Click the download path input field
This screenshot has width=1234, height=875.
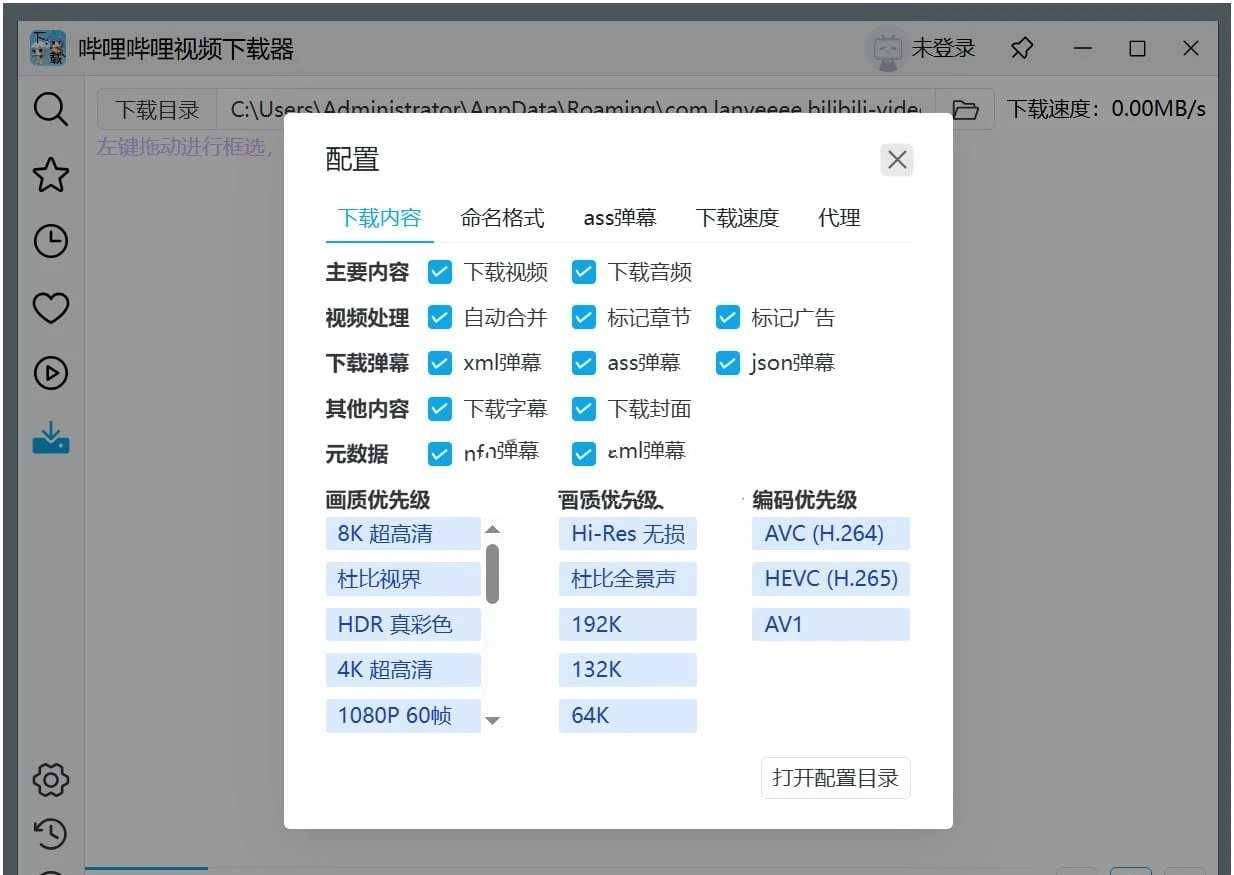(x=575, y=109)
